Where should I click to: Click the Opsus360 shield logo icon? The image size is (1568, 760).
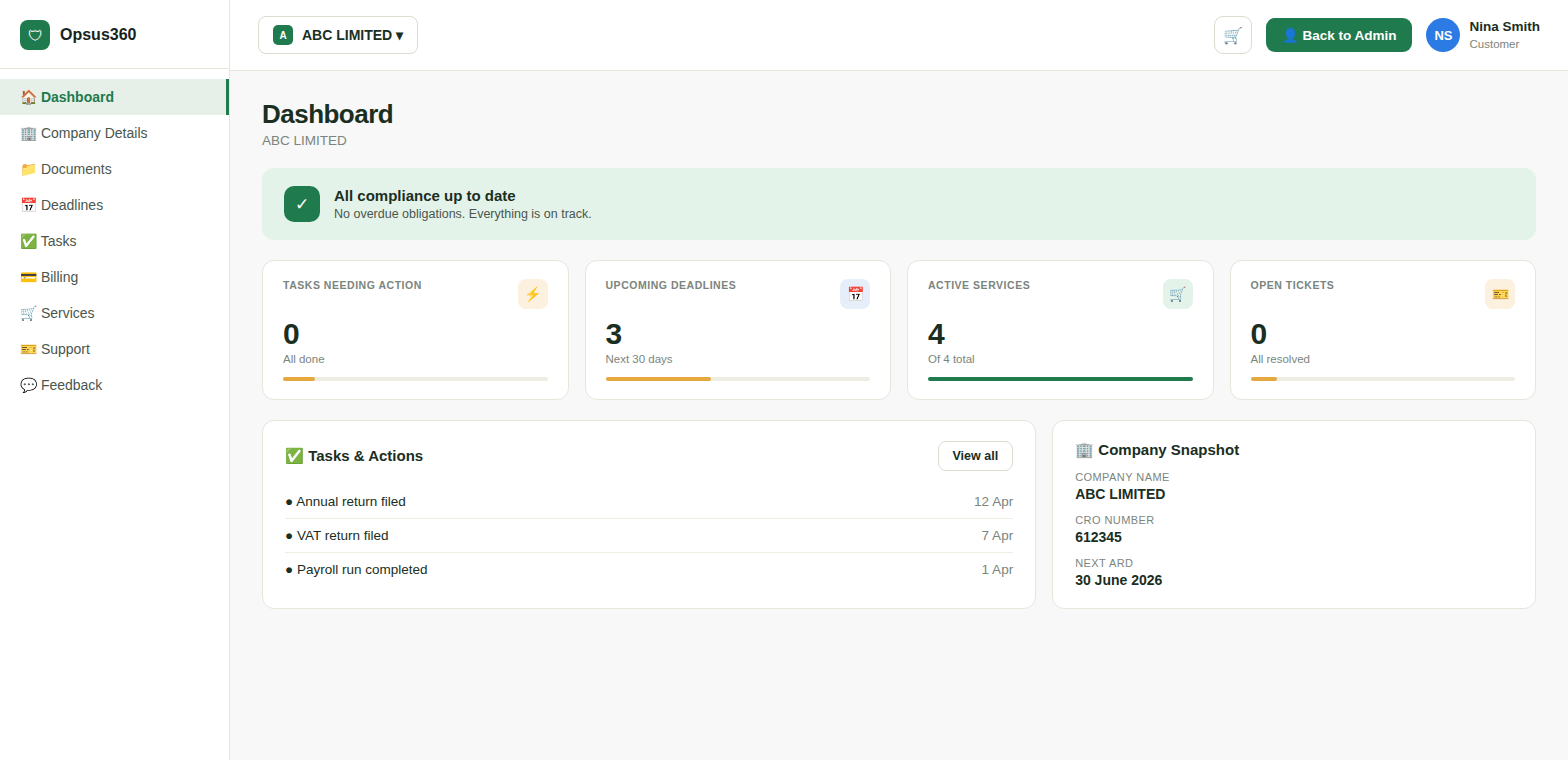click(x=35, y=35)
